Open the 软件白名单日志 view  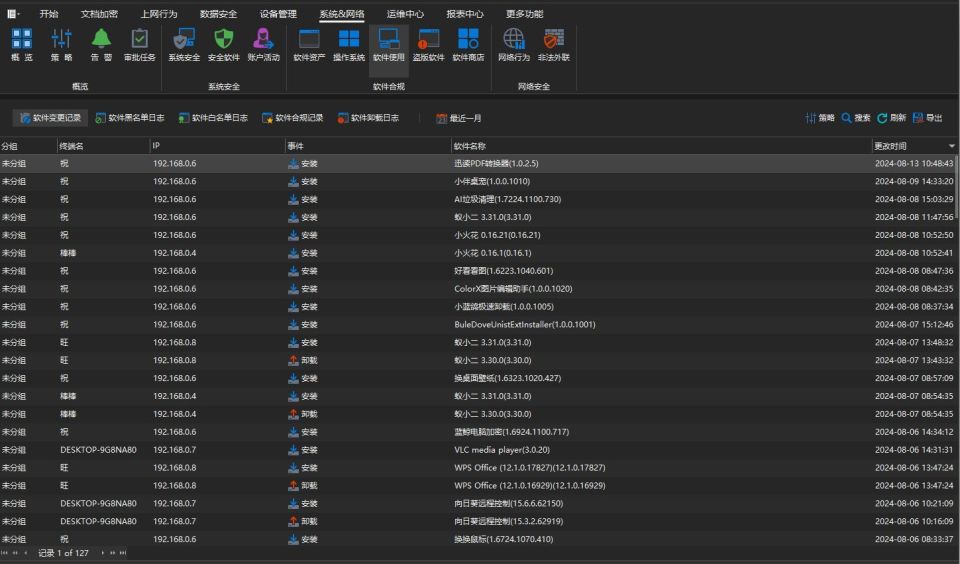click(x=213, y=118)
